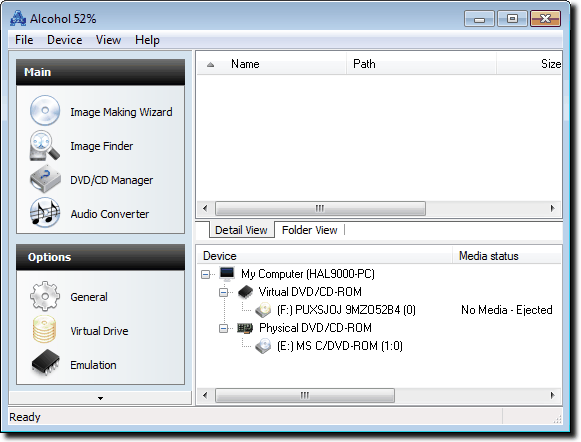This screenshot has height=442, width=581.
Task: Open the Device menu
Action: tap(64, 40)
